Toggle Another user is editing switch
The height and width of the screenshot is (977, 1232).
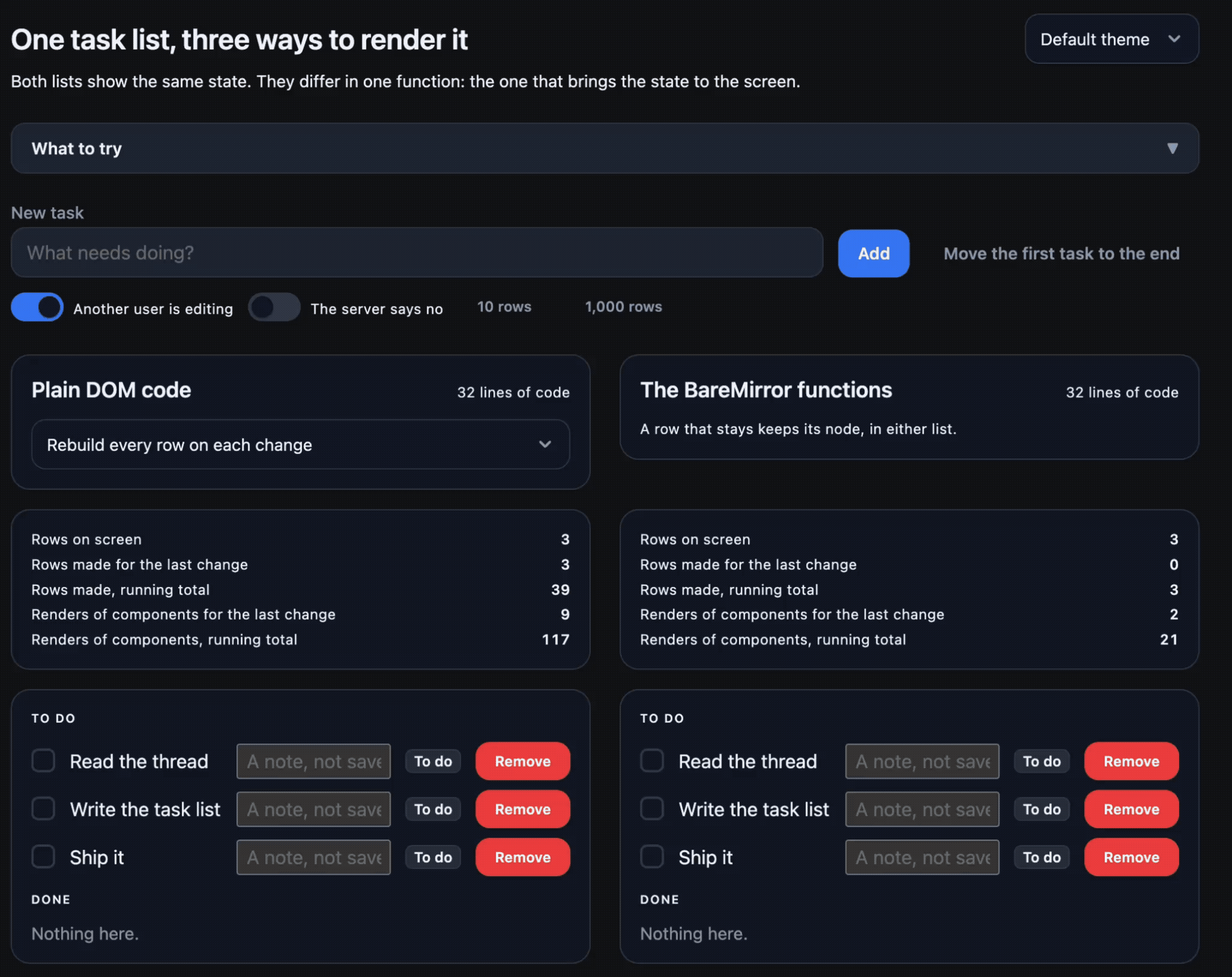click(x=37, y=307)
